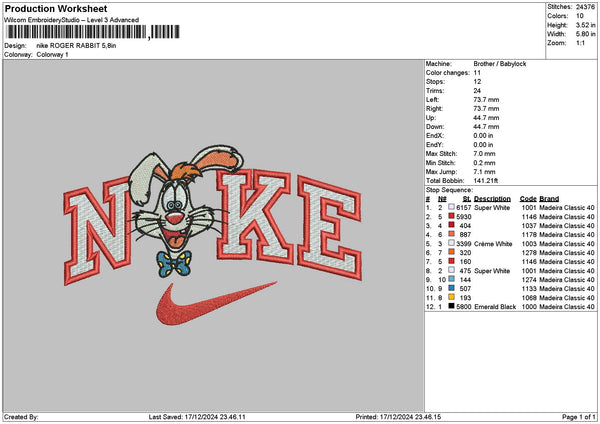Click the Wilcom EmbroideryStudio Level 3 Advanced text

72,20
